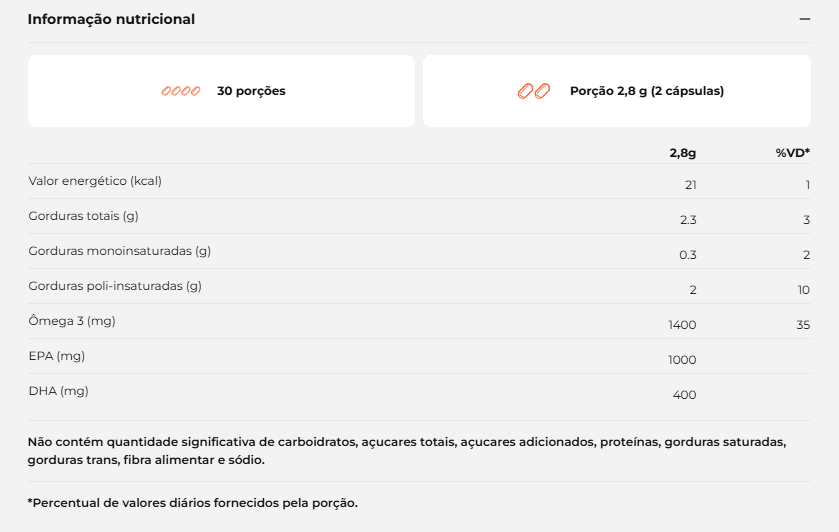Image resolution: width=839 pixels, height=532 pixels.
Task: Click the 2,8g column header
Action: pos(683,153)
